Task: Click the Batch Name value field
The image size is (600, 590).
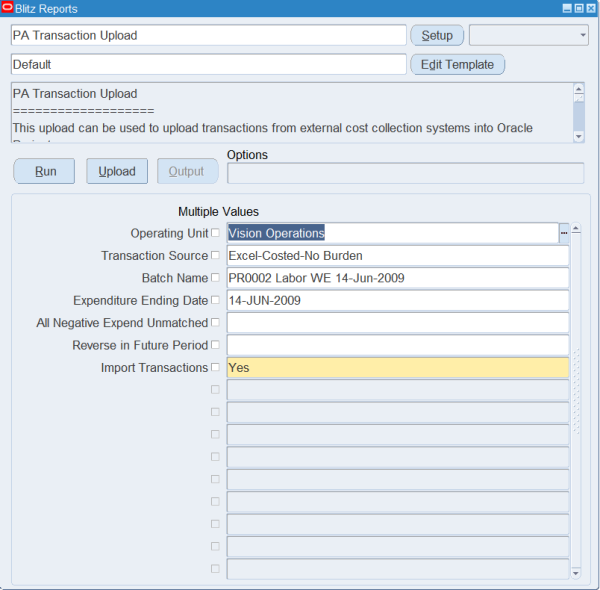Action: point(398,278)
